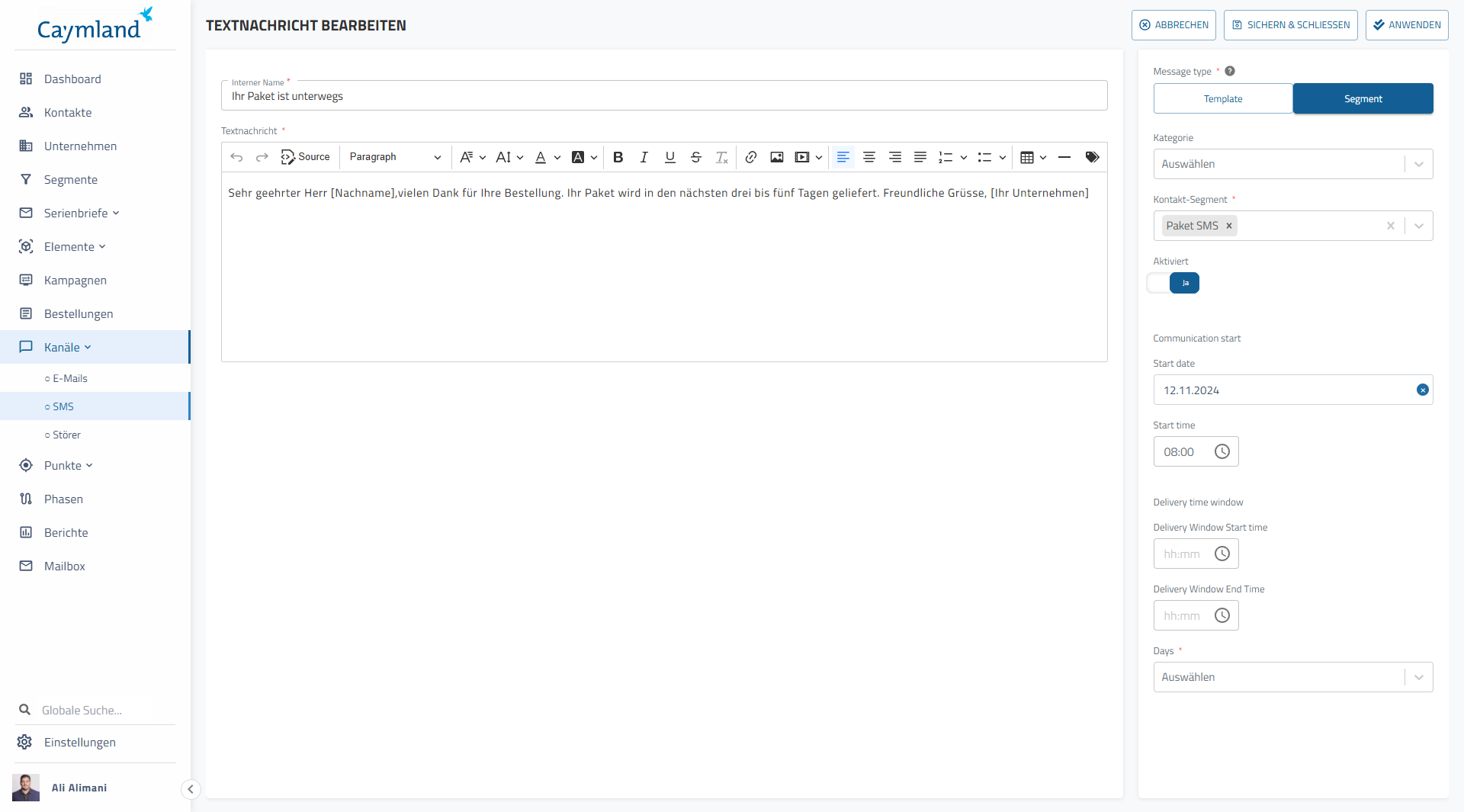Screen dimensions: 1464x812
Task: Select Segment message type
Action: coord(1363,99)
